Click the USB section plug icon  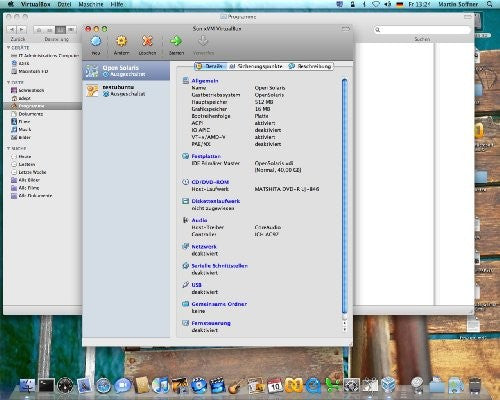(185, 285)
